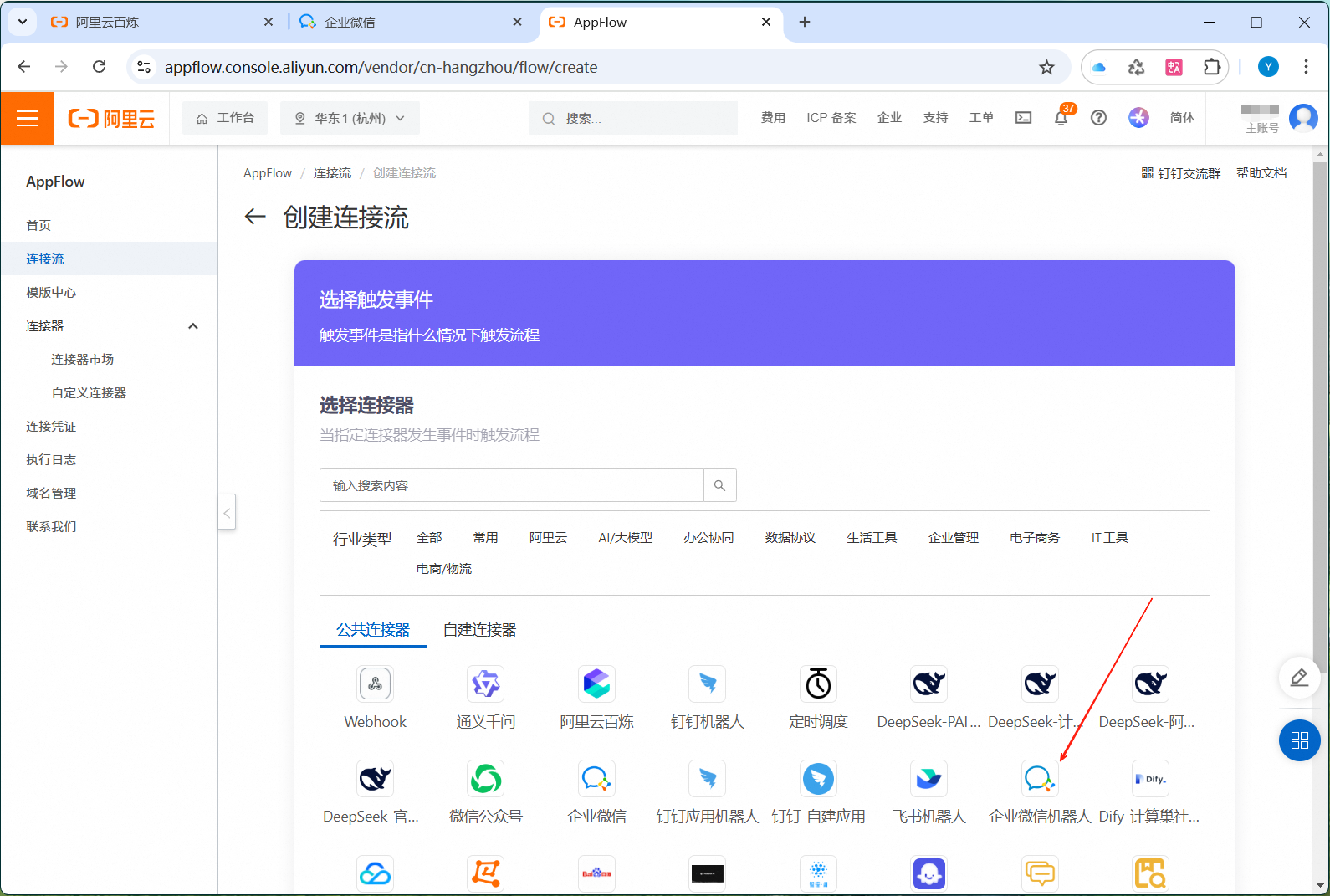Open the ICP 备案 header link
Viewport: 1330px width, 896px height.
point(831,118)
